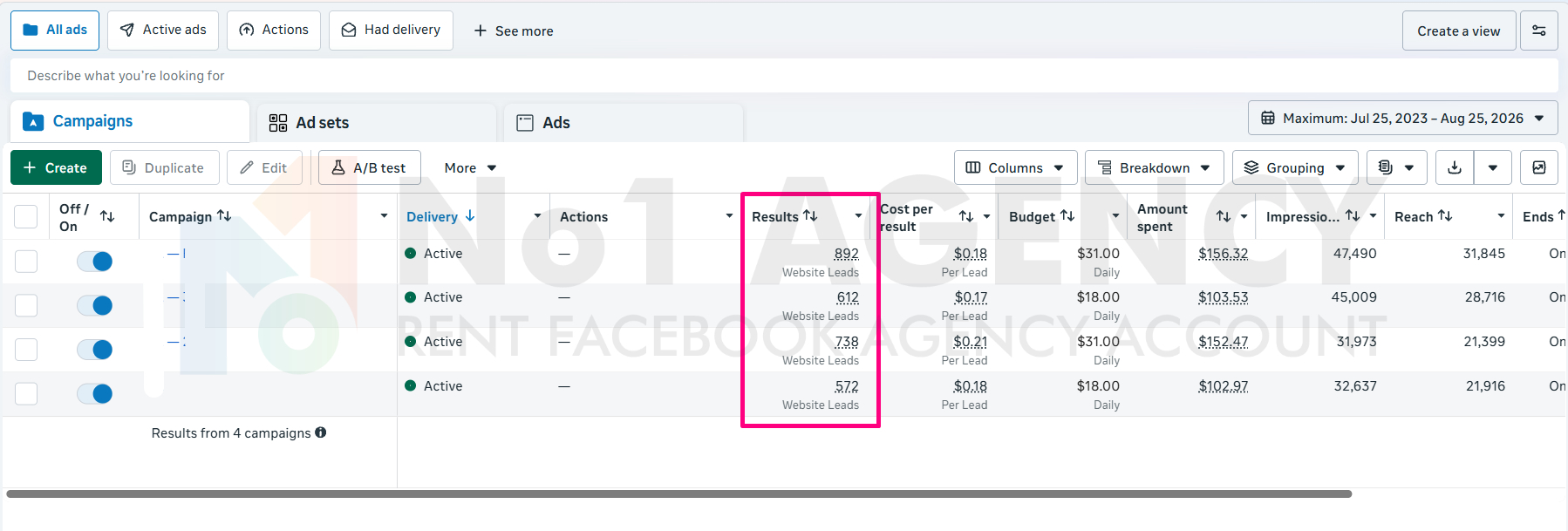Click the 28,716 reach cell

(1484, 297)
